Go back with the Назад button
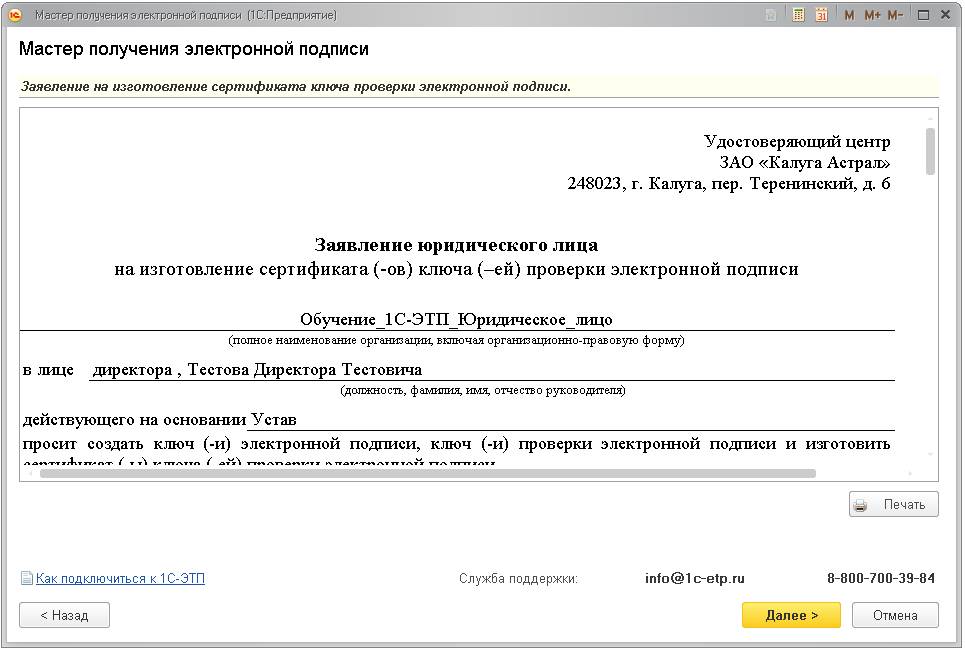Screen dimensions: 965x651 click(x=65, y=615)
